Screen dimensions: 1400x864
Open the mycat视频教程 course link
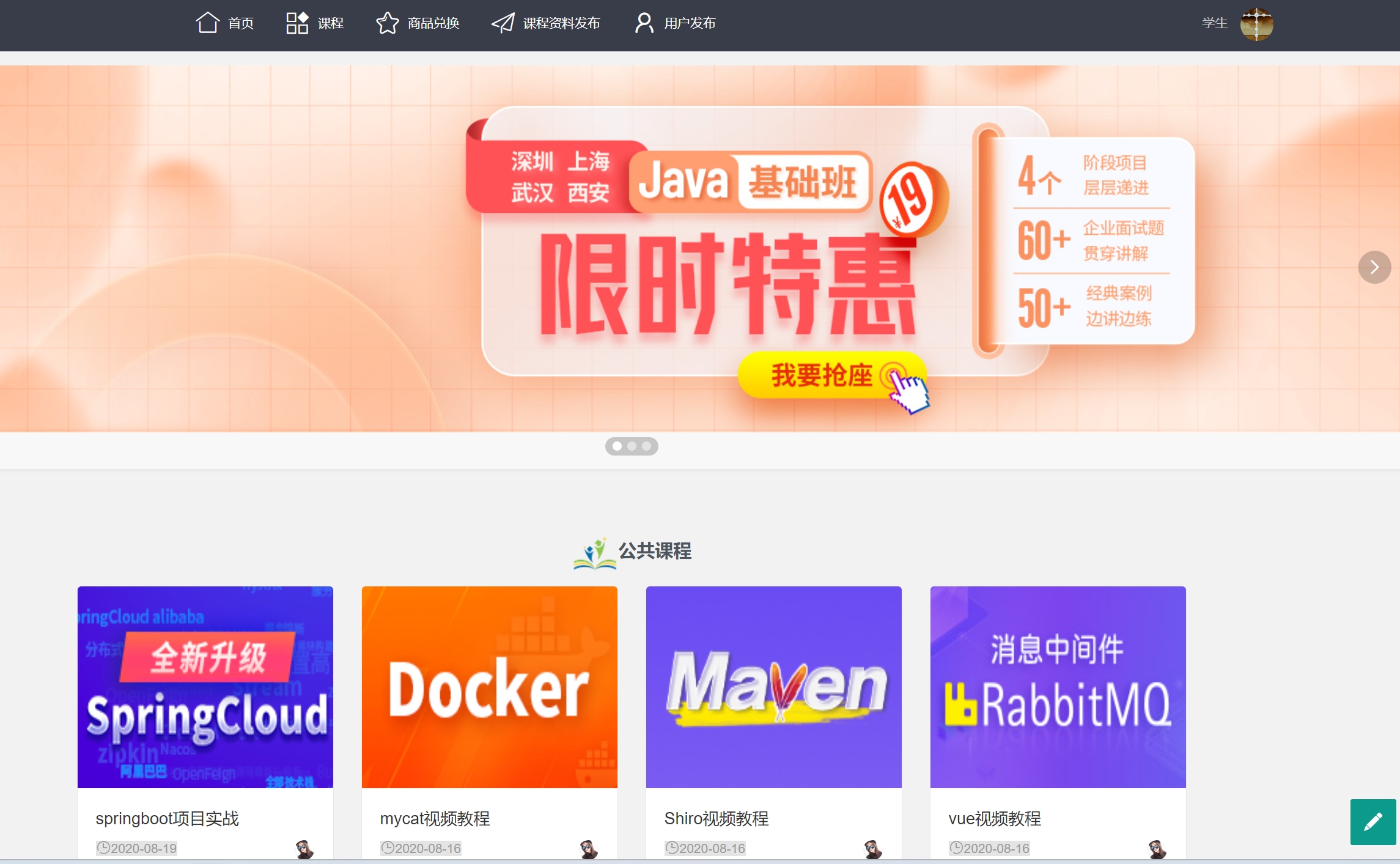click(435, 818)
